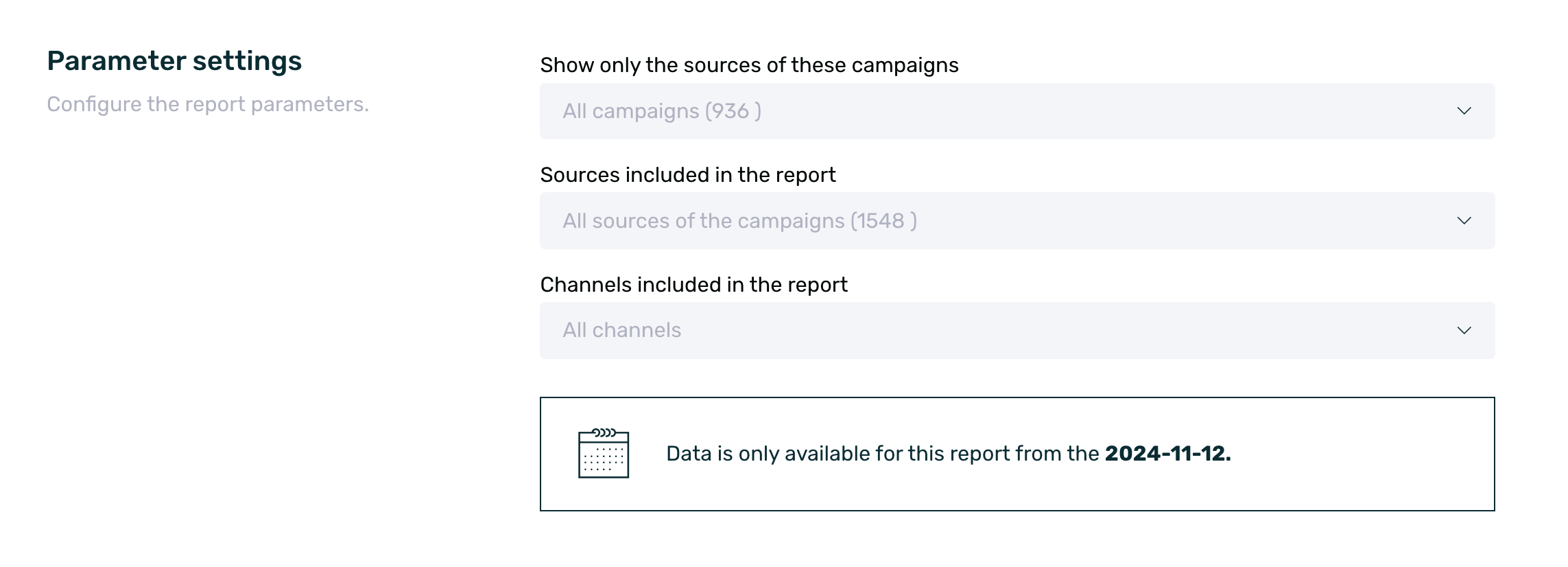
Task: Select the 'Channels included in the report' label
Action: point(693,285)
